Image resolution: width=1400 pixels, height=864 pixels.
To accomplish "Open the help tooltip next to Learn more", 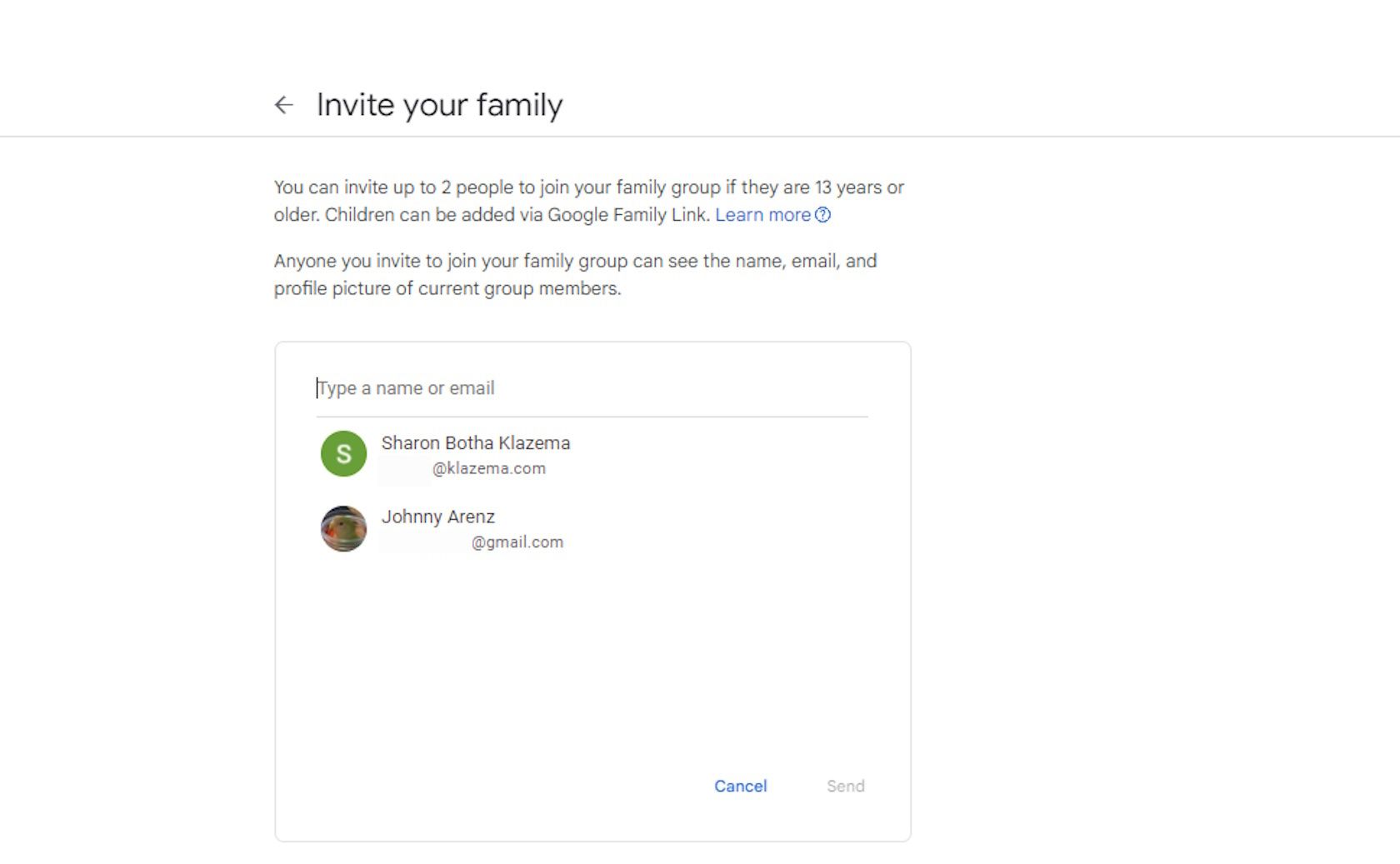I will point(823,215).
